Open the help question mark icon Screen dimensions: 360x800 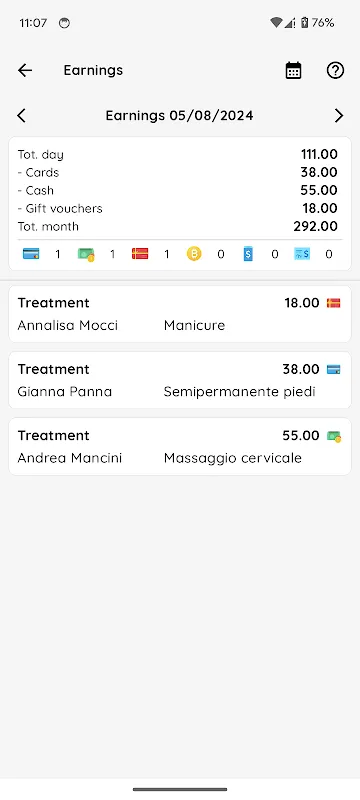[336, 70]
